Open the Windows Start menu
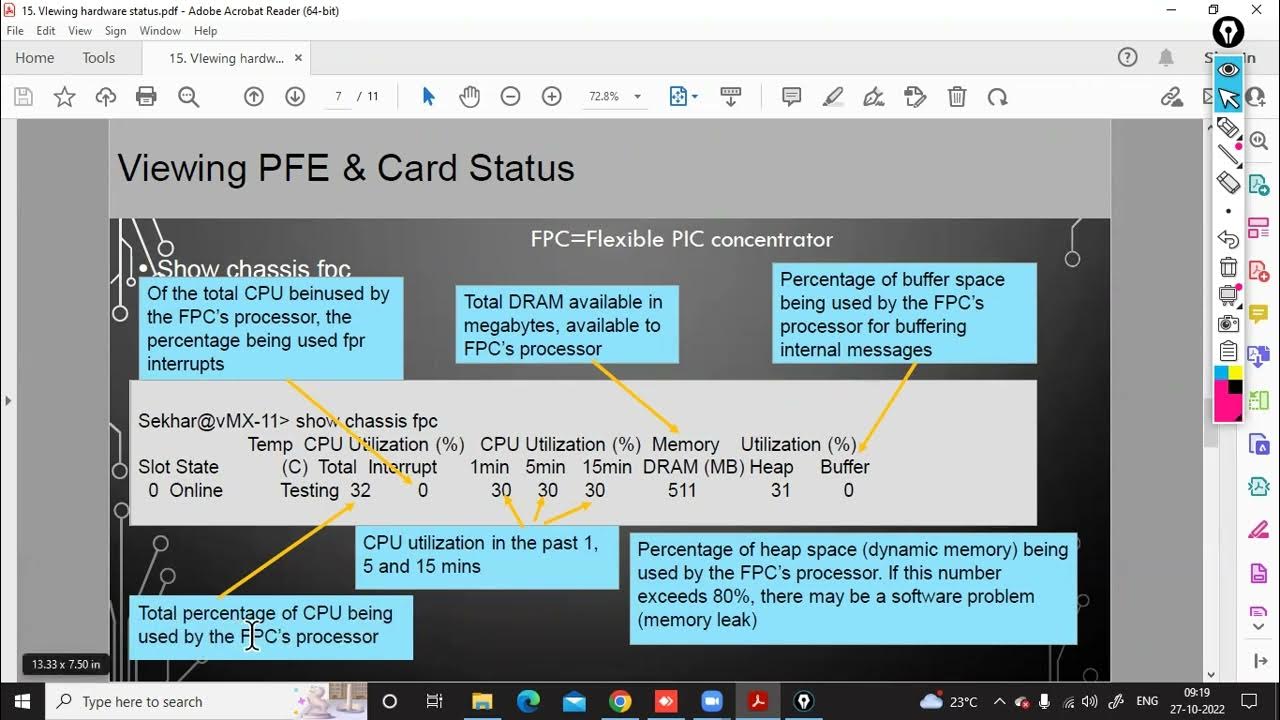The image size is (1280, 720). point(22,701)
